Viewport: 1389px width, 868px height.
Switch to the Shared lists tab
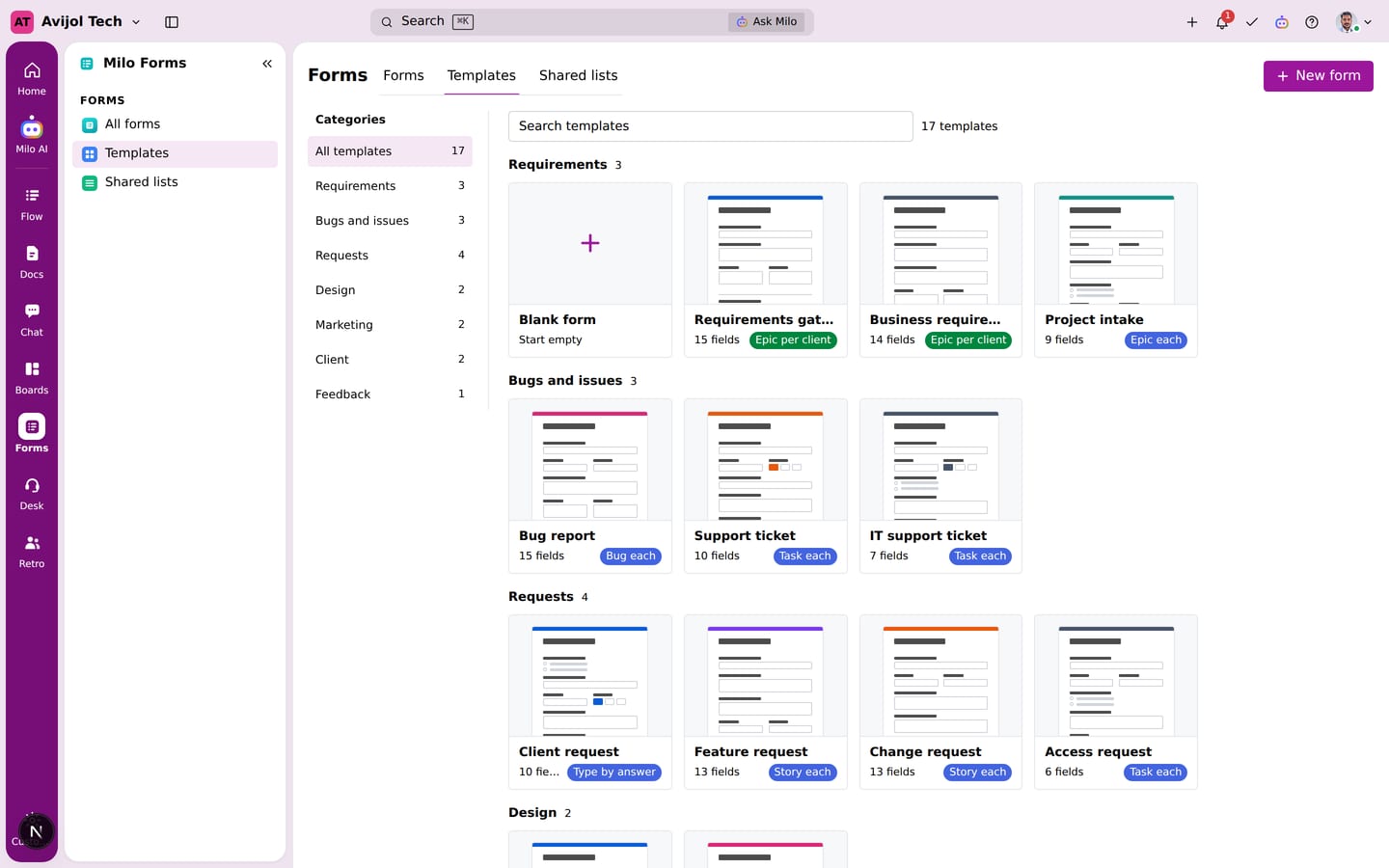(579, 75)
